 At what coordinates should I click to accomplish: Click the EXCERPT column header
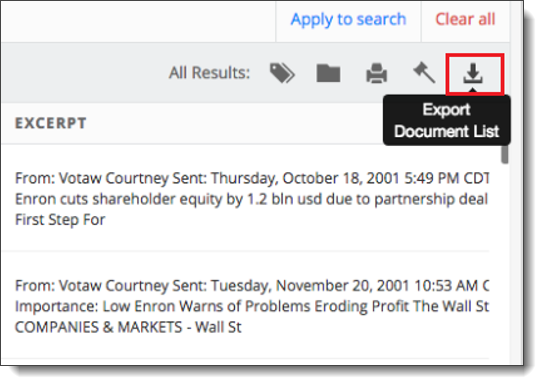[51, 123]
